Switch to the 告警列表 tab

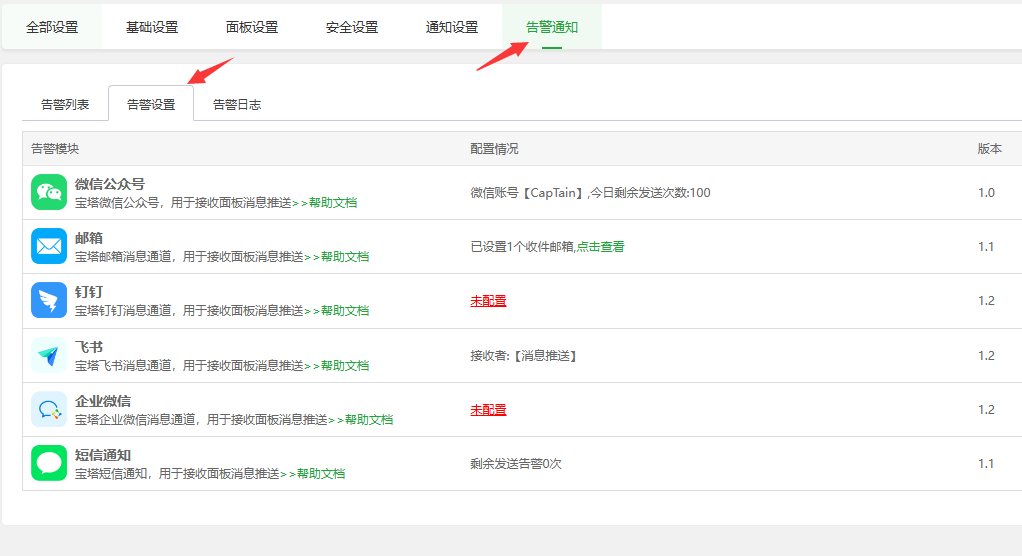point(65,104)
